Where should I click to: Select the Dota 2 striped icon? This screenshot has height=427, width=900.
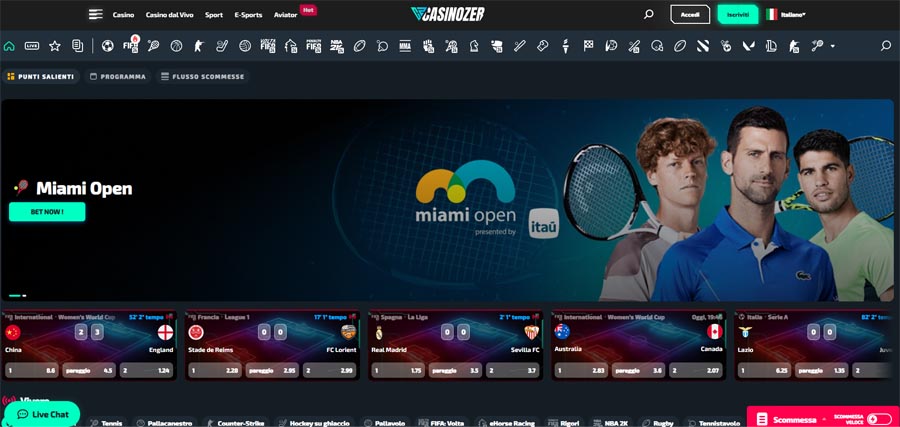pos(703,46)
